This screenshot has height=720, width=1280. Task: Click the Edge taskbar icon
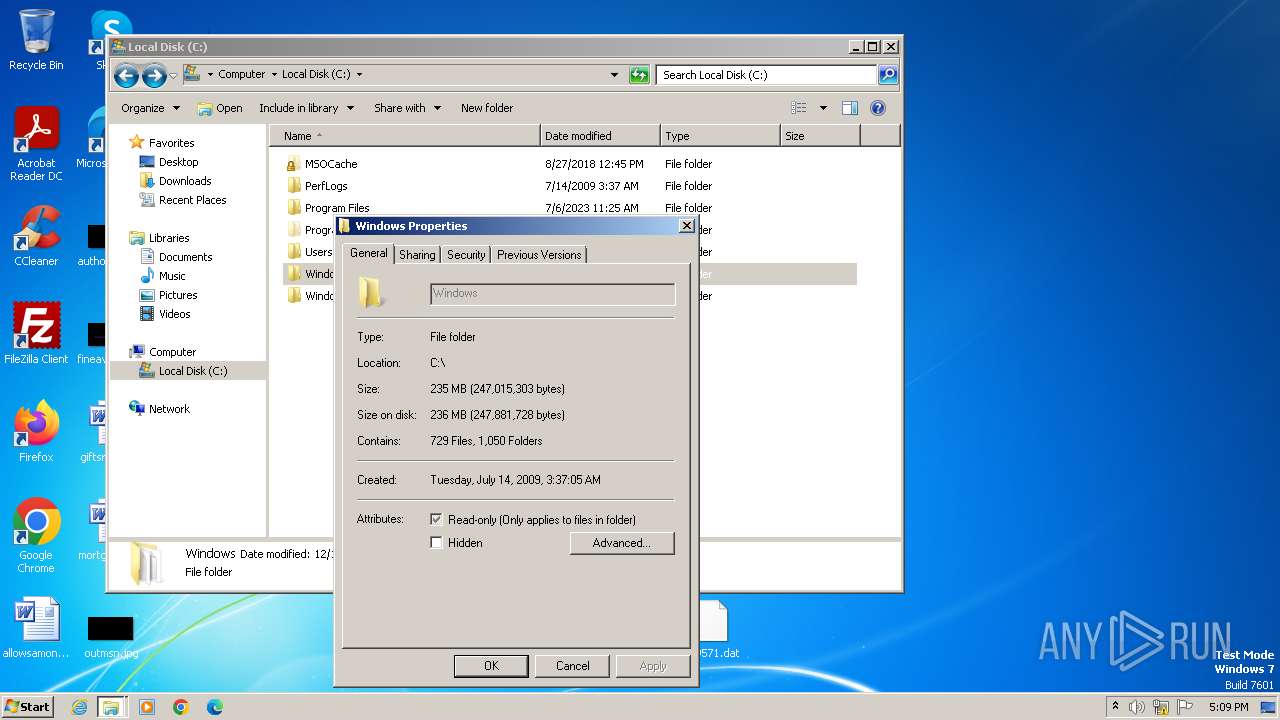[214, 707]
